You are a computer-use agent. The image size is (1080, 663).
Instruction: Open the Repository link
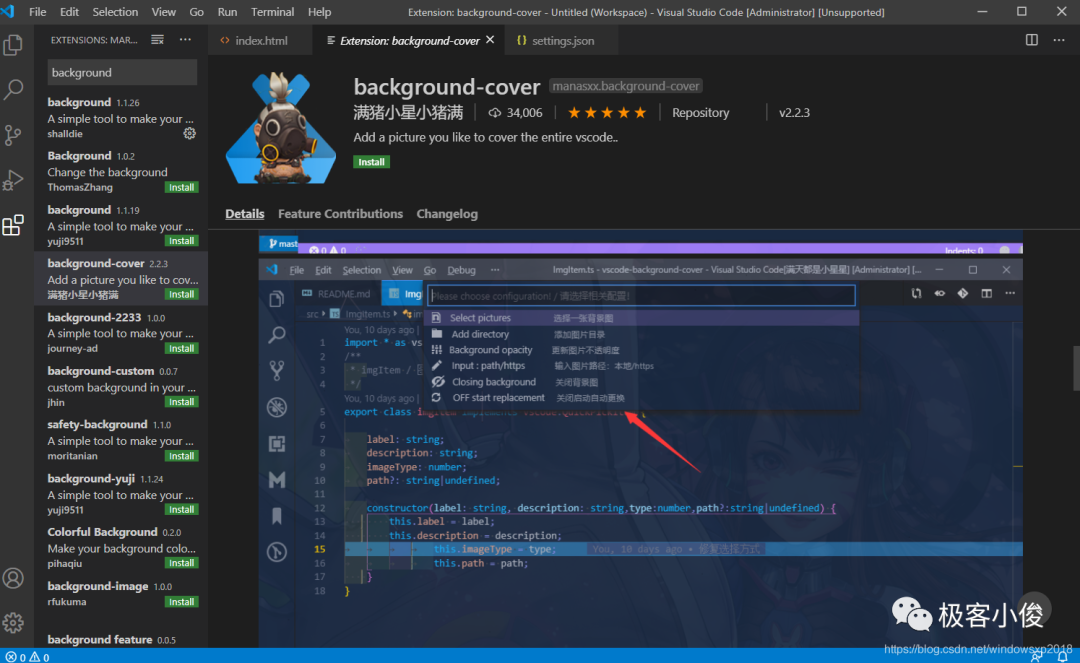[700, 112]
